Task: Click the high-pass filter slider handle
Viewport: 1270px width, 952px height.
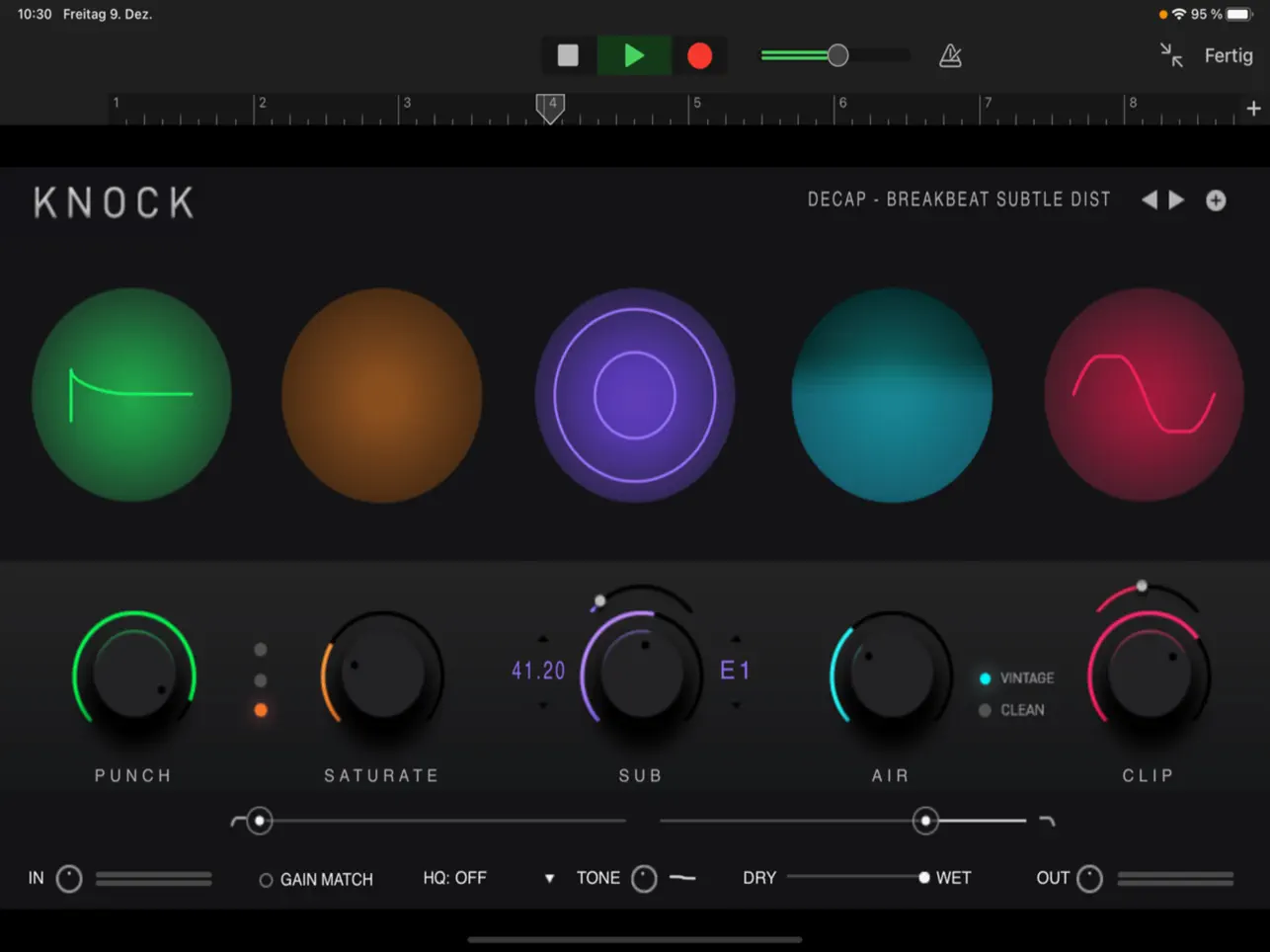Action: (x=260, y=821)
